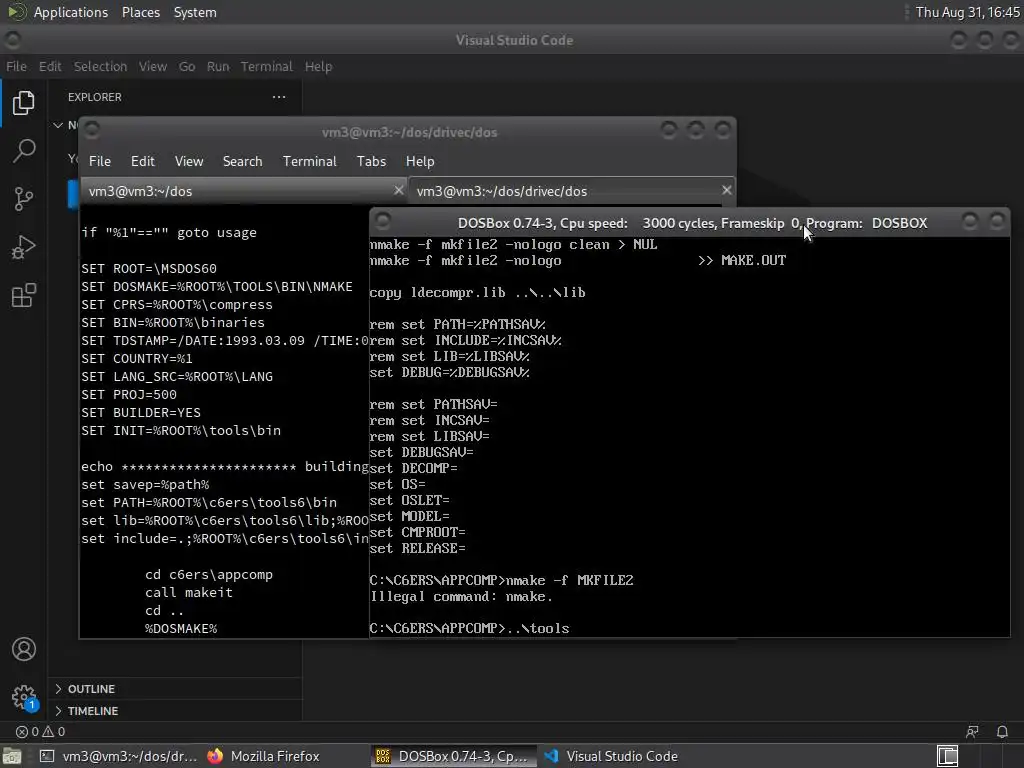Open the Places menu in top panel

click(x=140, y=12)
